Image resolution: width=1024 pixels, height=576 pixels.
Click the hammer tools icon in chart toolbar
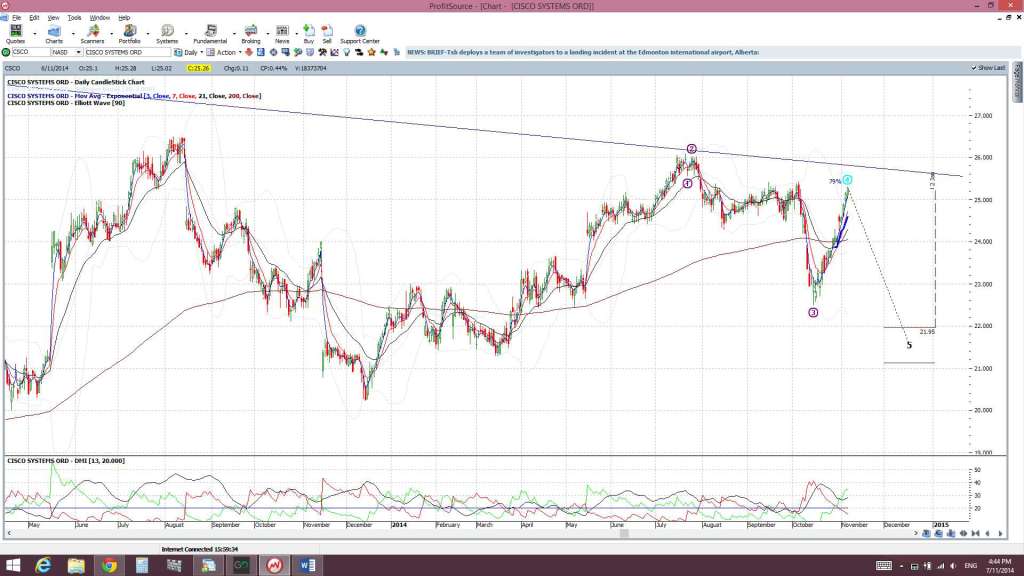point(322,52)
